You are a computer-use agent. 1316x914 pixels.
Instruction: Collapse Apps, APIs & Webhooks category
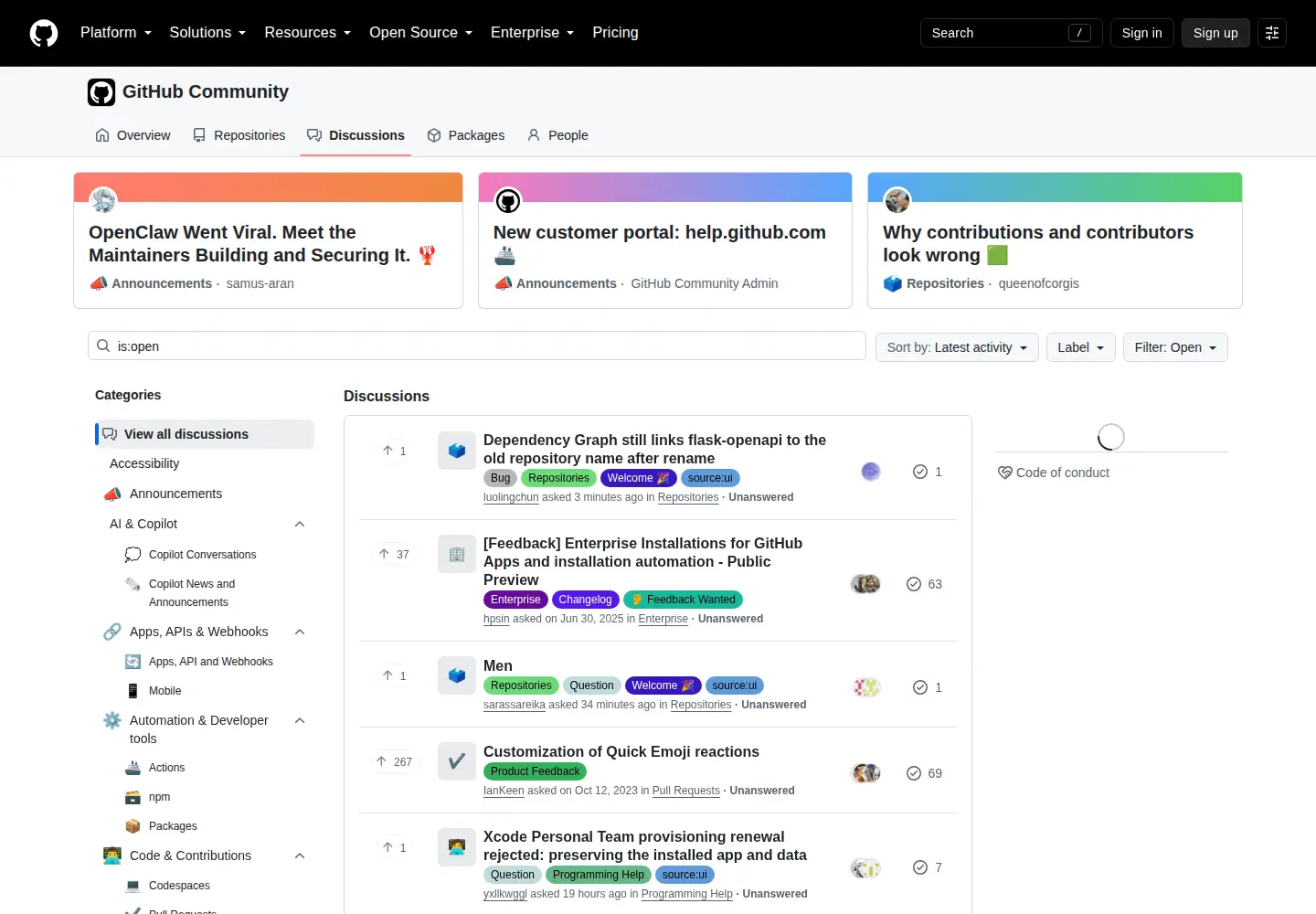coord(300,632)
